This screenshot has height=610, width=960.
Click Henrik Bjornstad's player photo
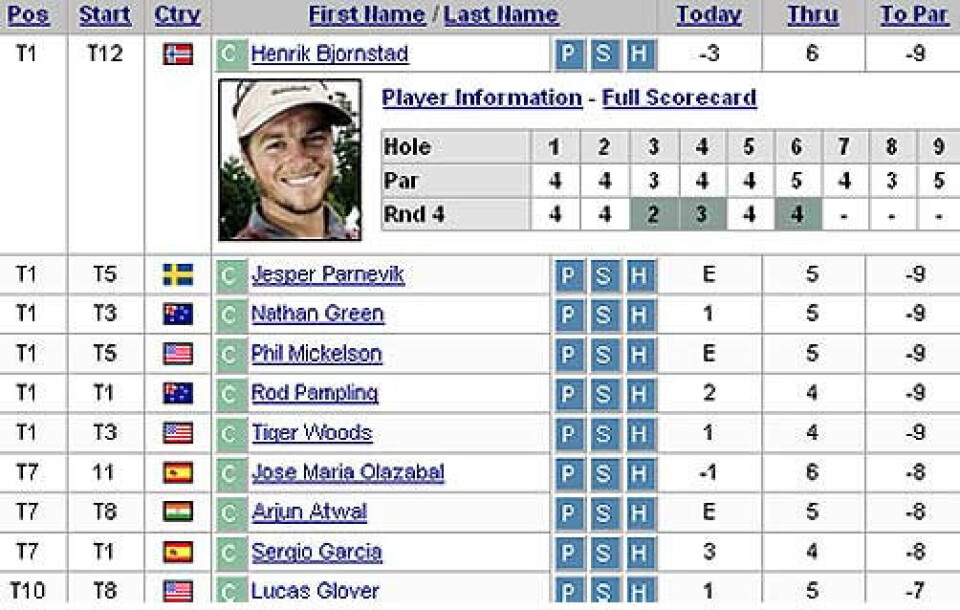290,160
